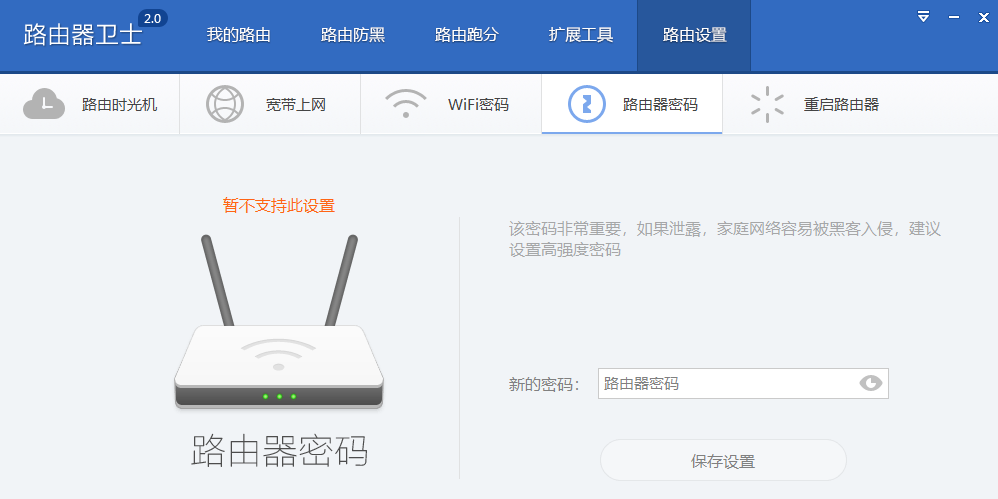Open the 扩展工具 tab

580,35
